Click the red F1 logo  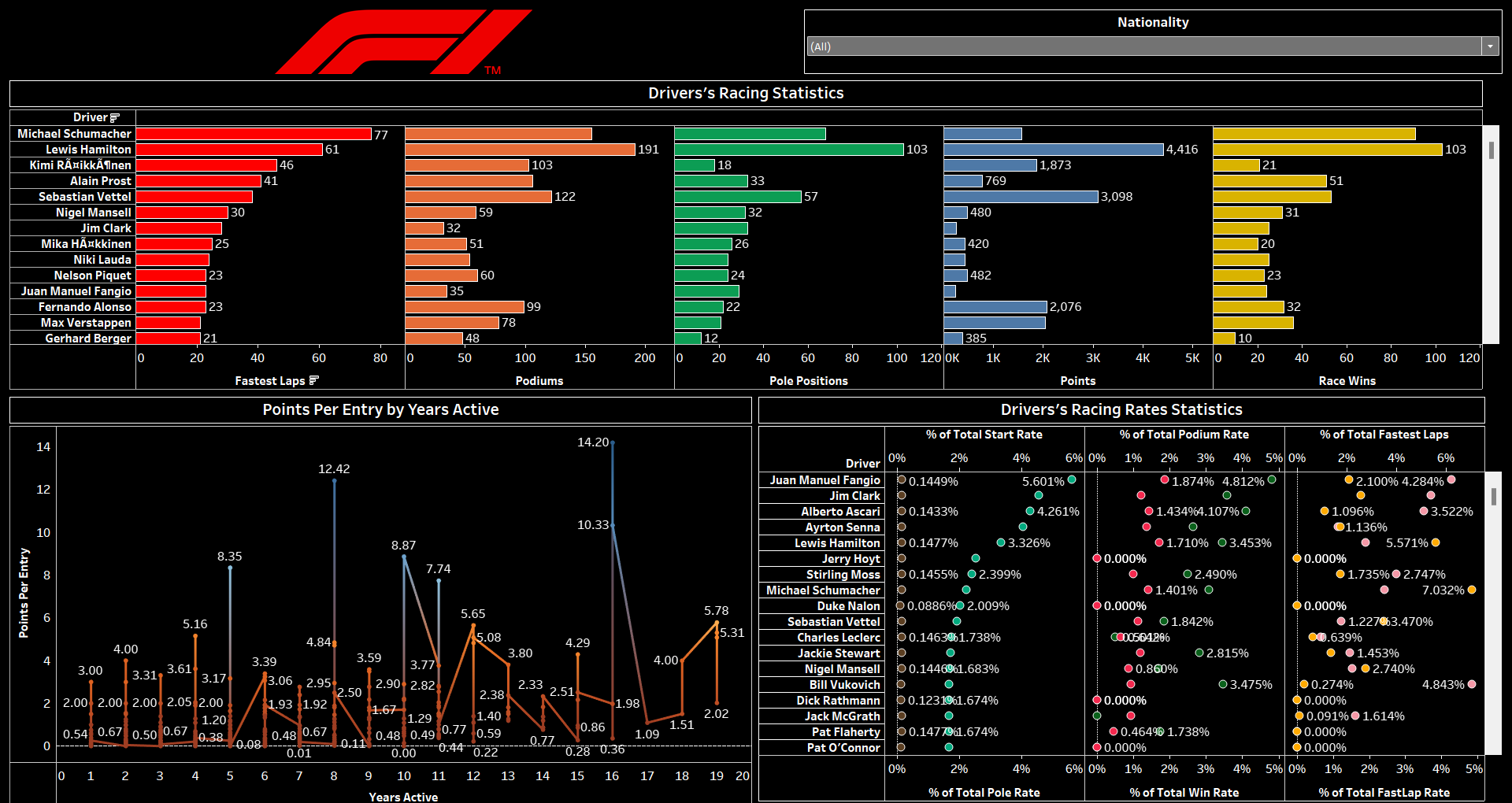(403, 42)
